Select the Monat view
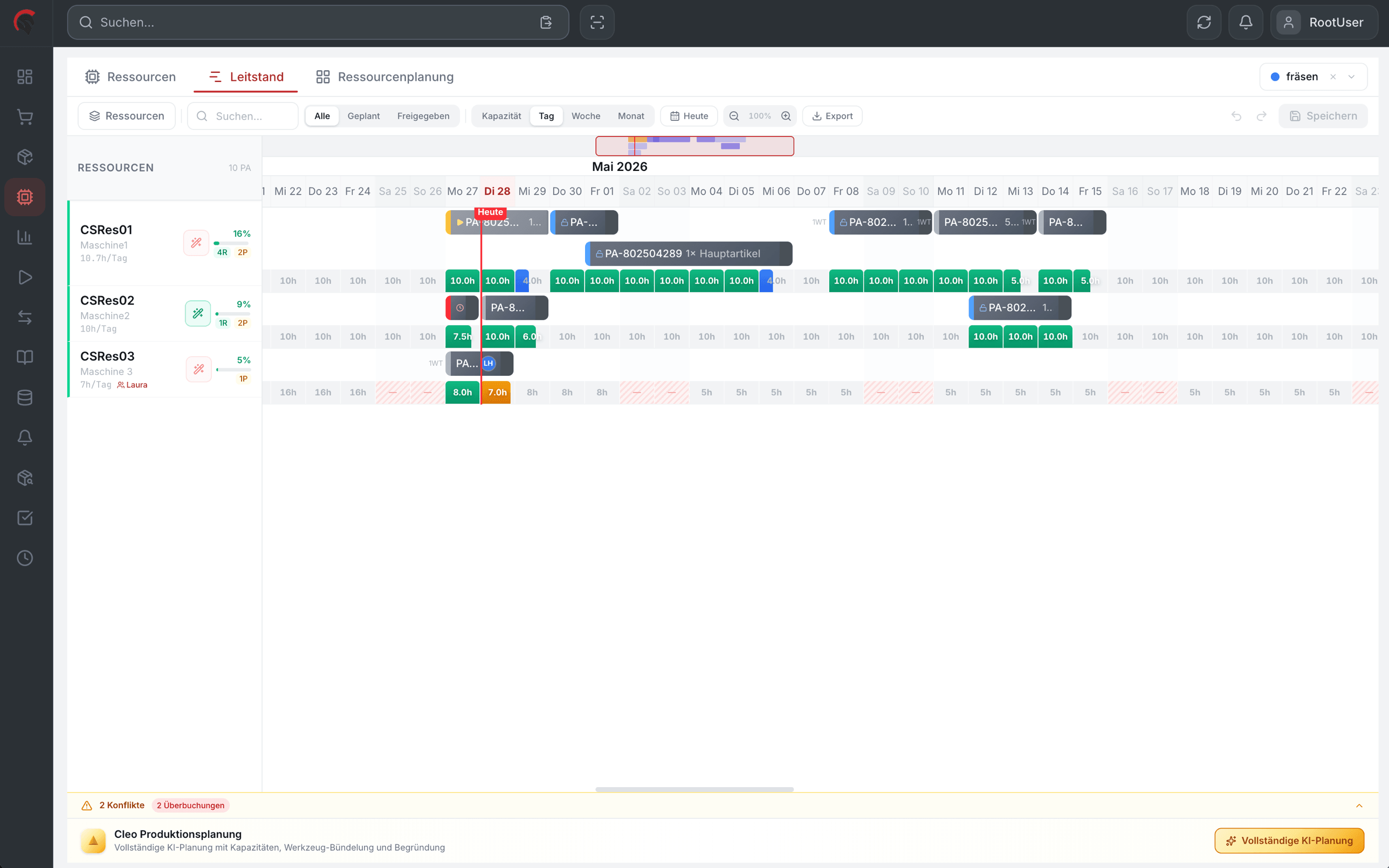The image size is (1389, 868). point(631,116)
